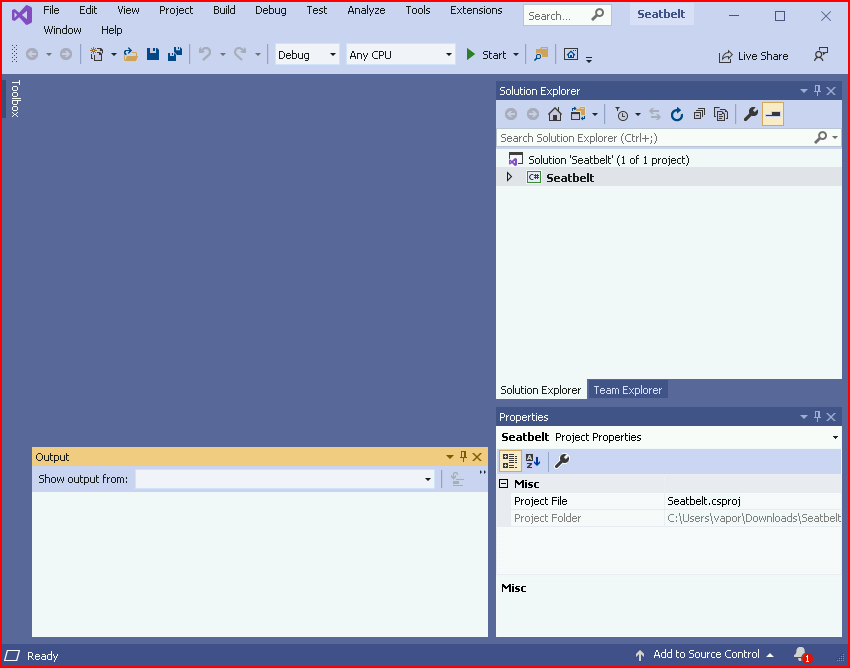This screenshot has width=850, height=668.
Task: Open the File menu
Action: [51, 10]
